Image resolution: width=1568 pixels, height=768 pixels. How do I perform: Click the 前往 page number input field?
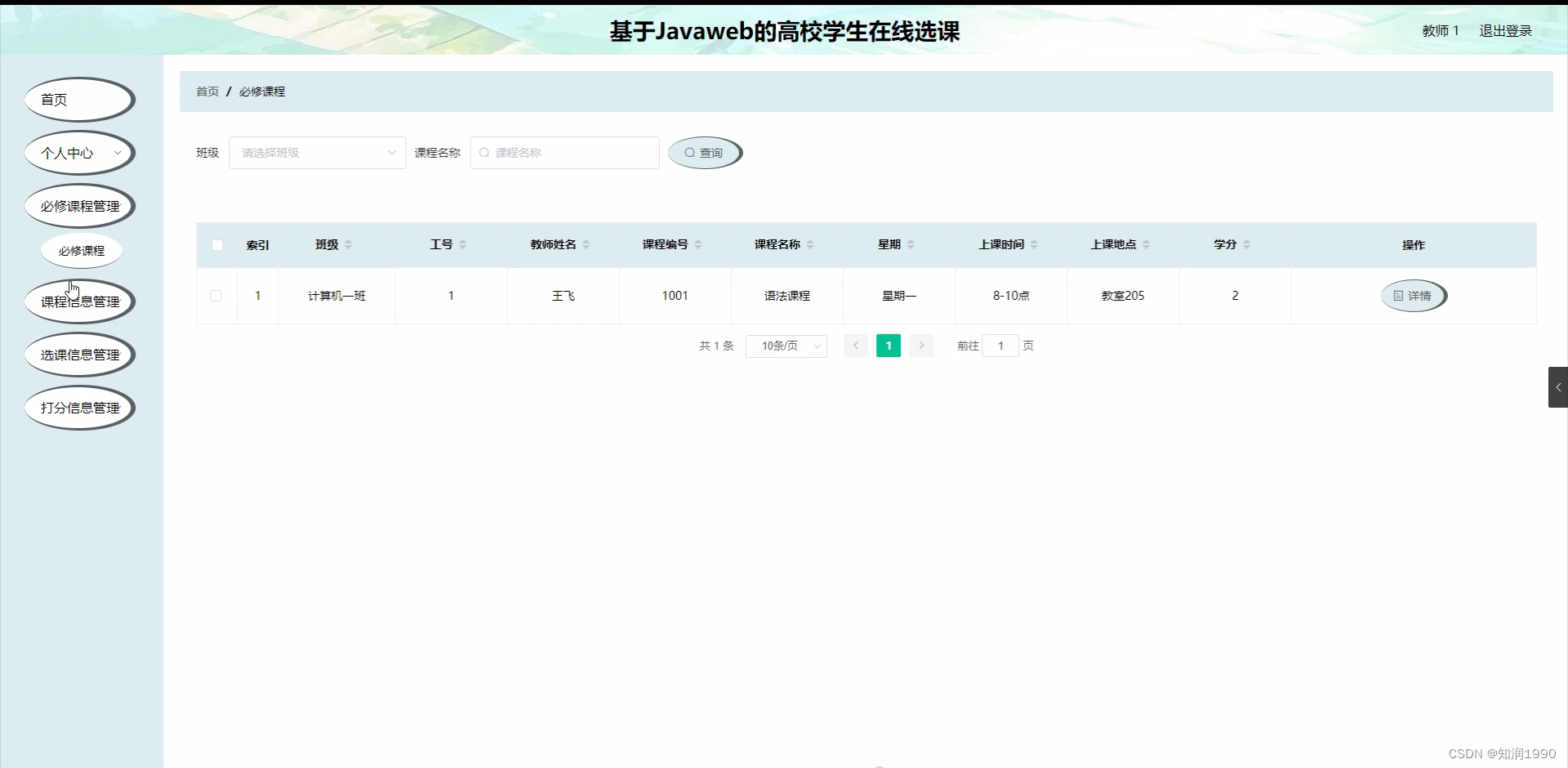(1001, 346)
